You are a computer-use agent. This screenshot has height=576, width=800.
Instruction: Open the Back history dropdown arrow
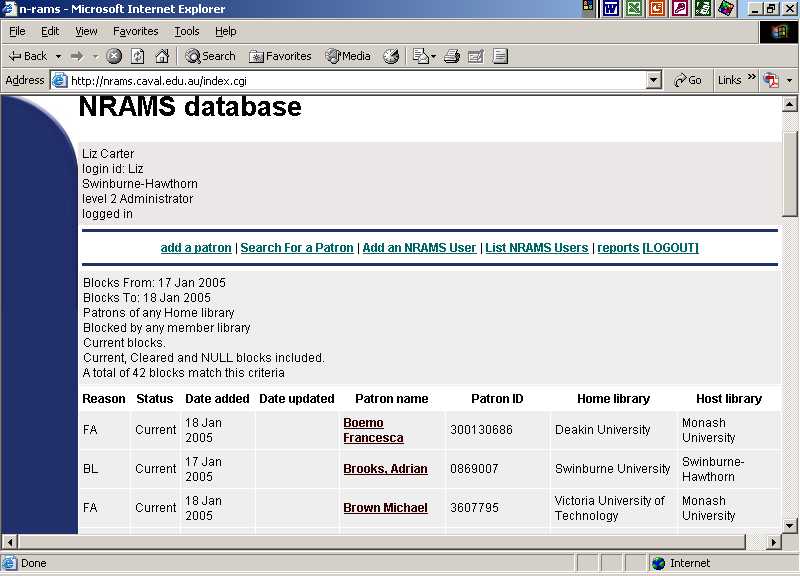[58, 56]
